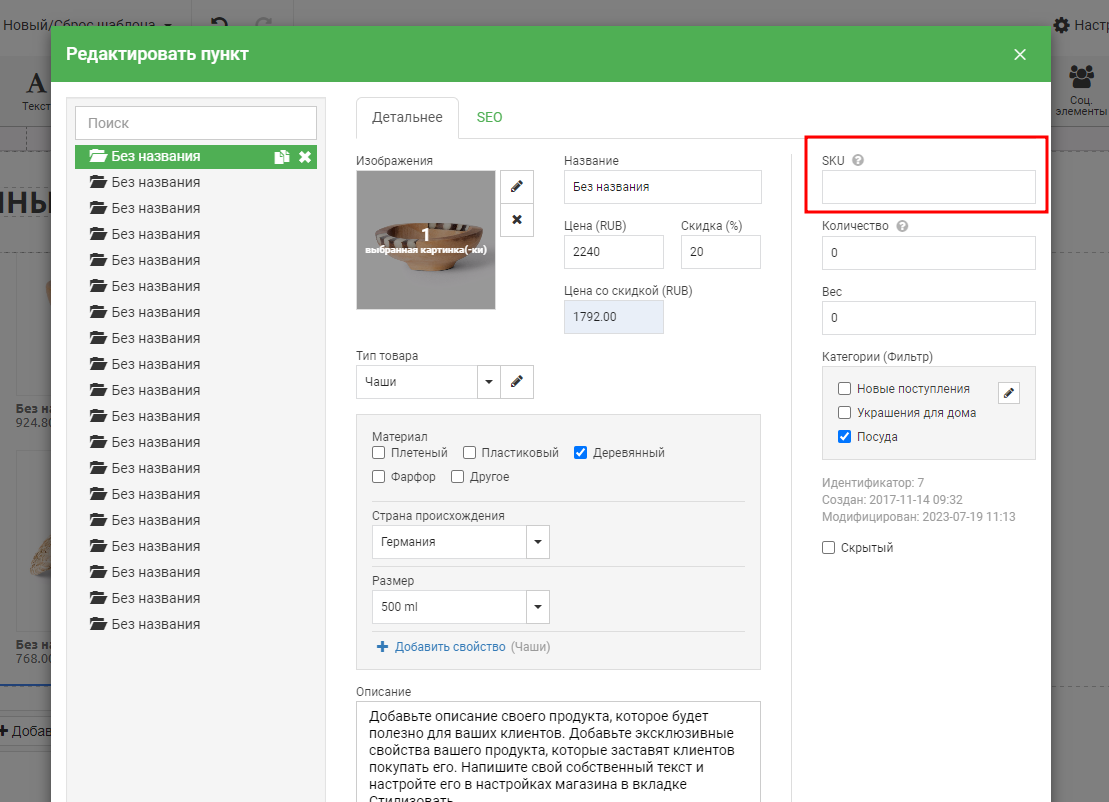Click the pencil icon to edit product image
1109x802 pixels.
(517, 186)
